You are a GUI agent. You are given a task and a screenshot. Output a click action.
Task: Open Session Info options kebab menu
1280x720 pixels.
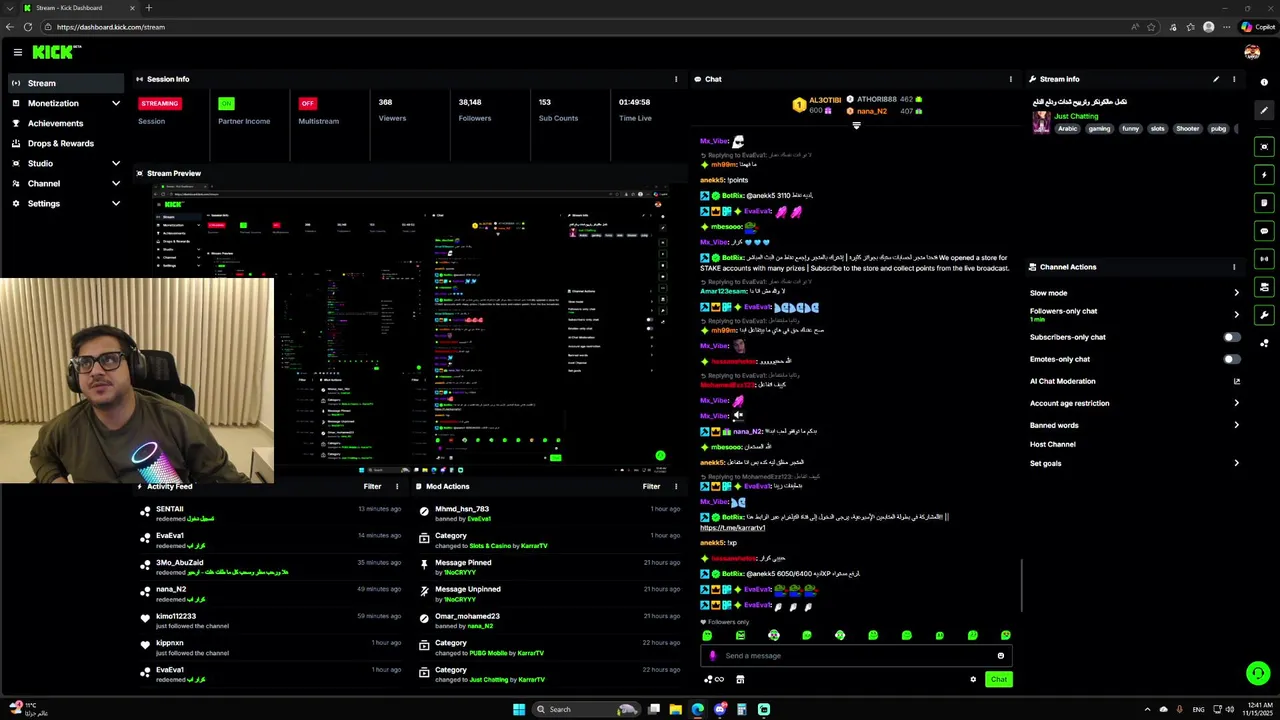(676, 79)
